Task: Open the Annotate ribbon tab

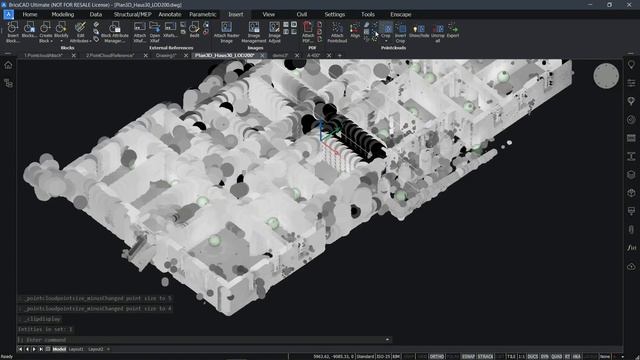Action: coord(170,14)
